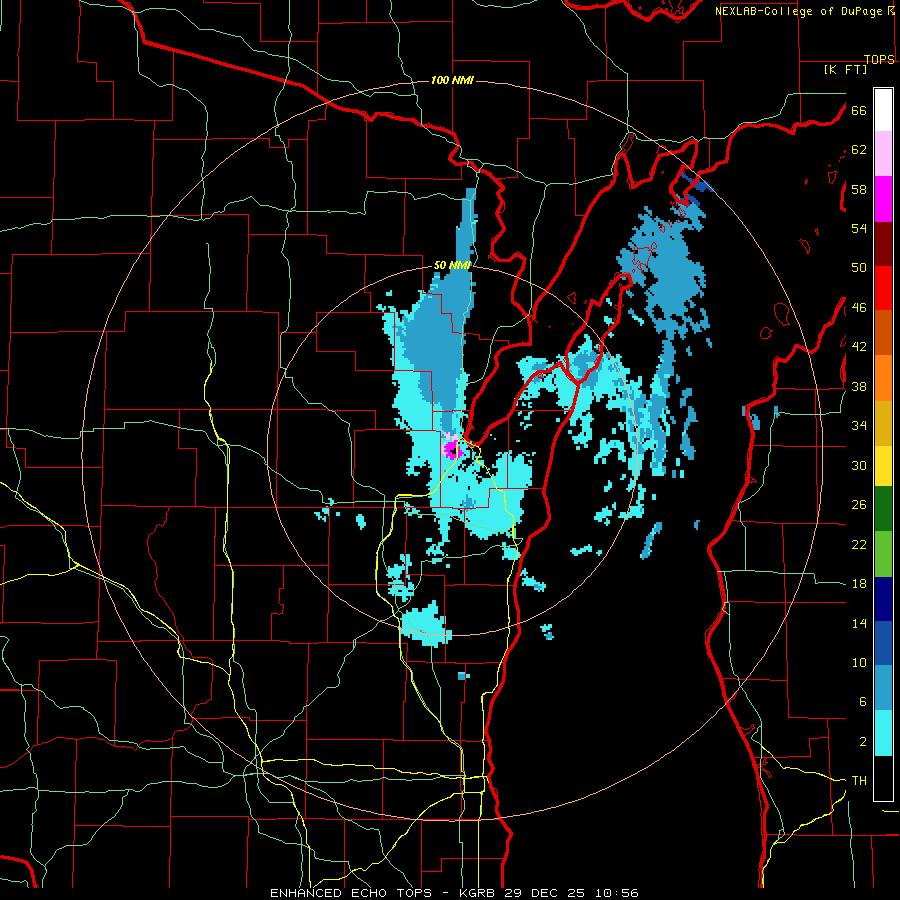Click the '54' legend value
Image resolution: width=900 pixels, height=900 pixels.
859,228
